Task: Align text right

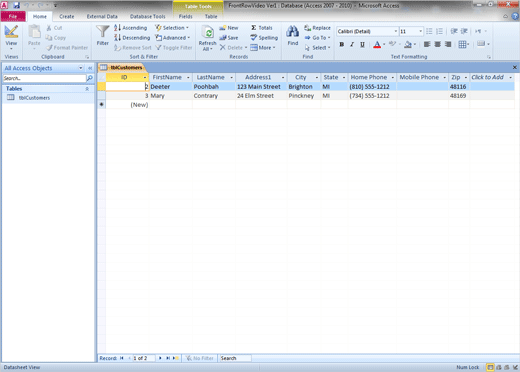Action: coord(448,44)
